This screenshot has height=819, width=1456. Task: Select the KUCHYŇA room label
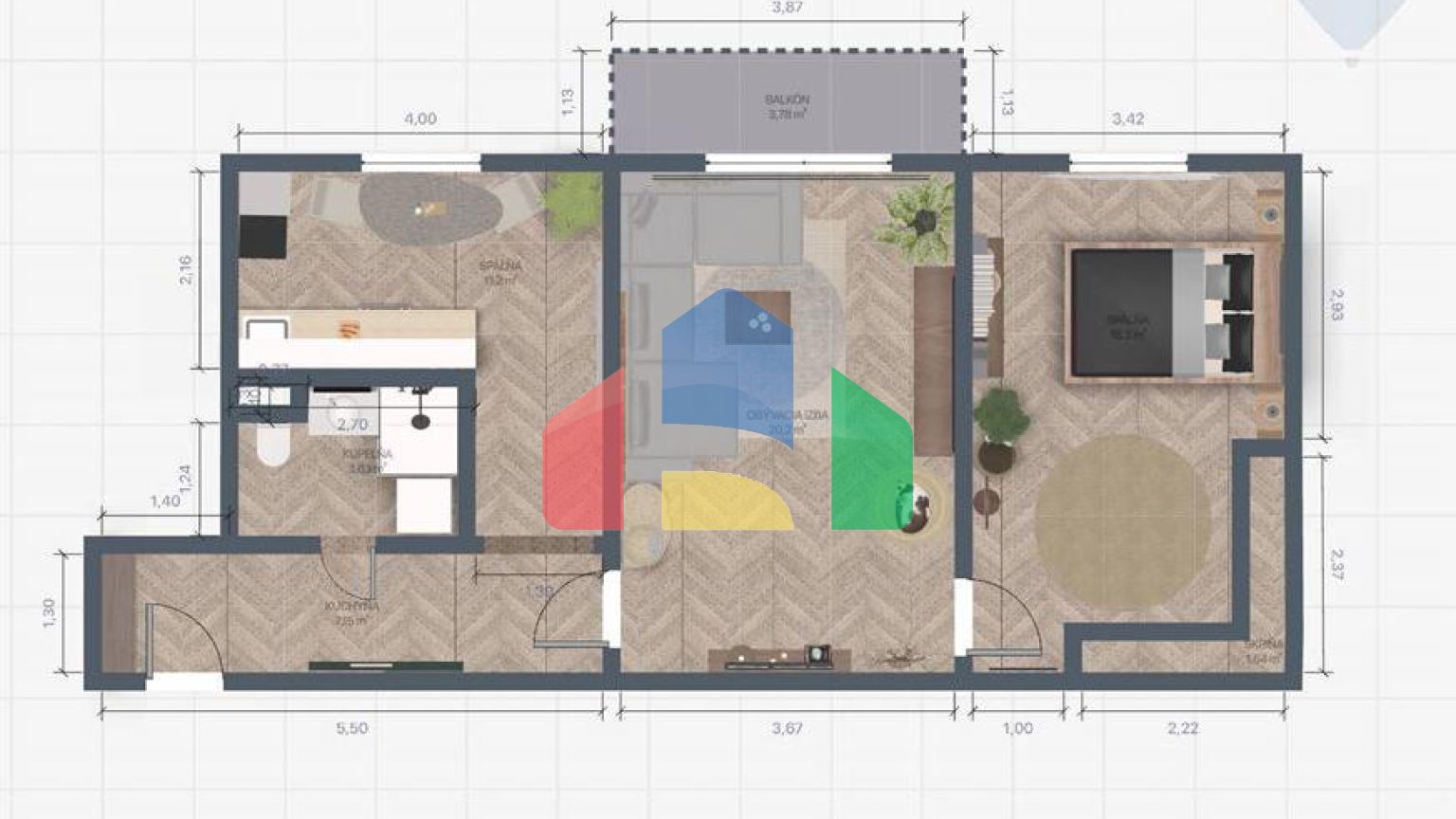(352, 613)
